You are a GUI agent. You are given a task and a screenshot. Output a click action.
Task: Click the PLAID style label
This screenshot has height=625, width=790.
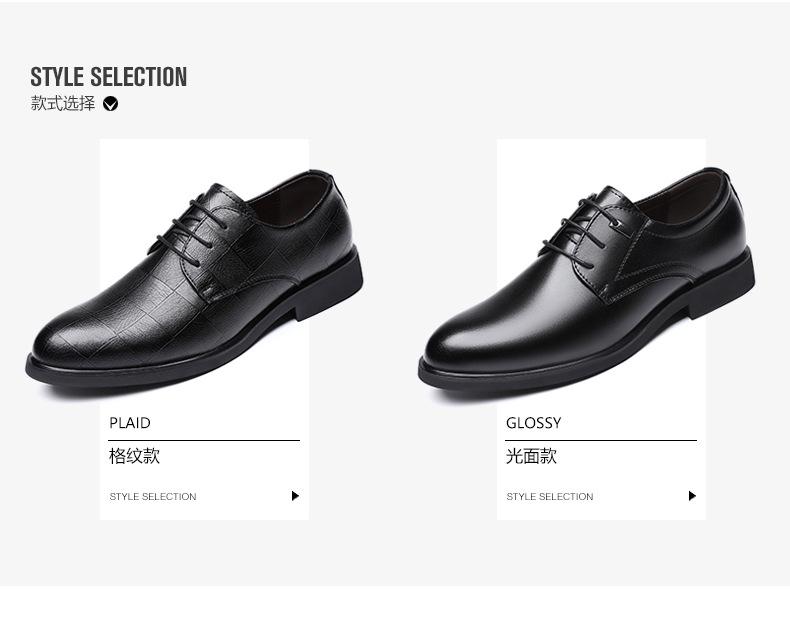coord(130,423)
